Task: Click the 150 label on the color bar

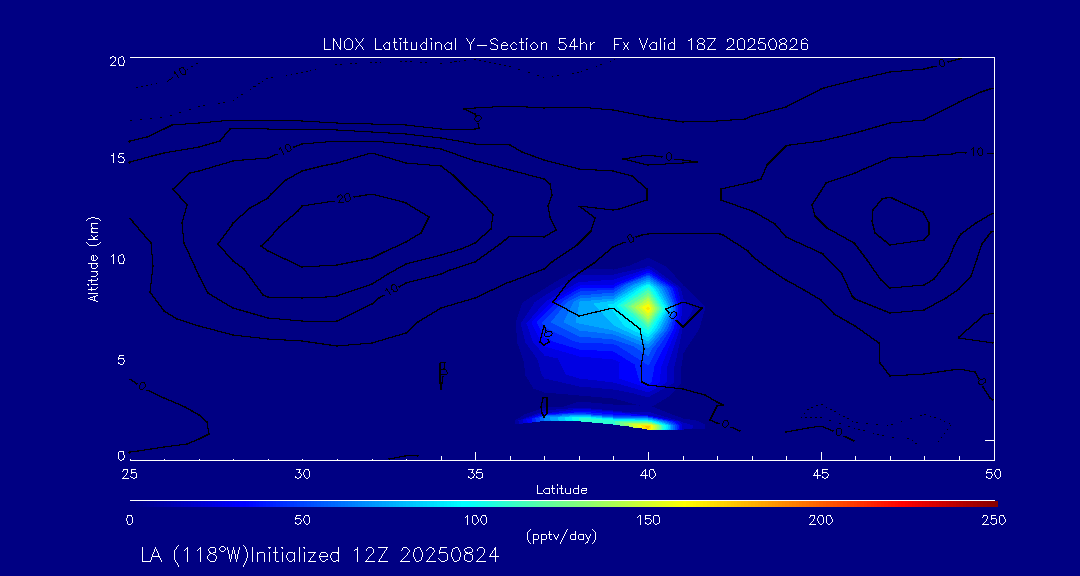Action: pos(648,520)
